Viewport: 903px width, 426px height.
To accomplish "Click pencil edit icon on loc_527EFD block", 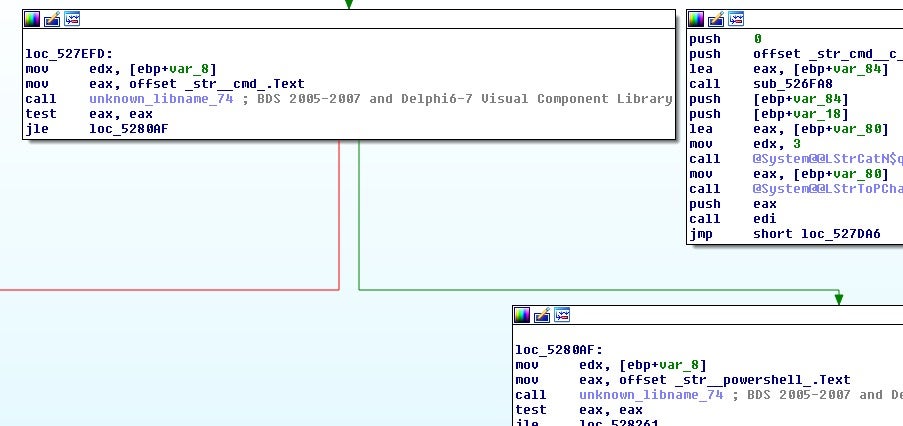I will 52,19.
